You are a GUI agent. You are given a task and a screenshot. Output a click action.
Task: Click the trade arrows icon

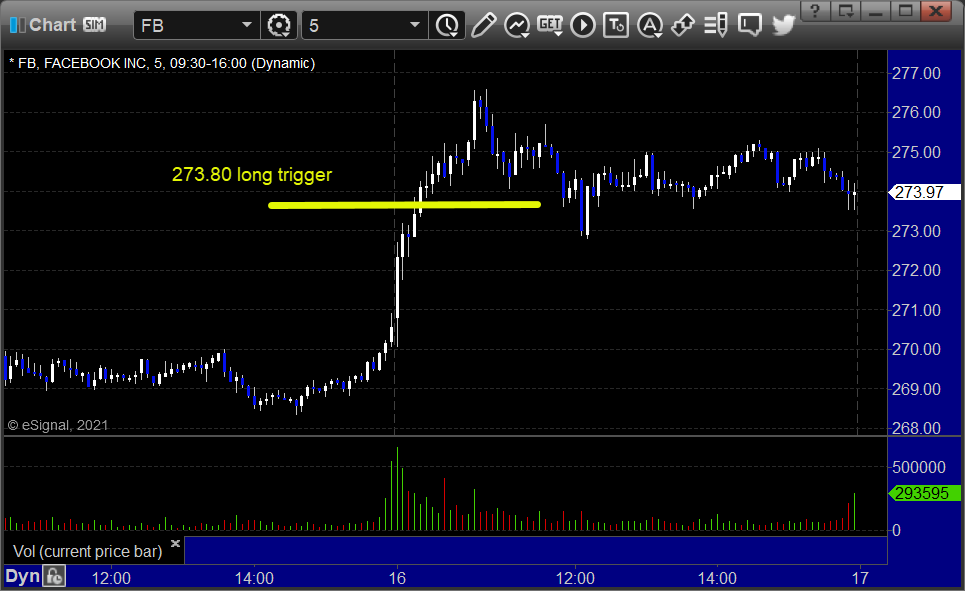tap(683, 25)
